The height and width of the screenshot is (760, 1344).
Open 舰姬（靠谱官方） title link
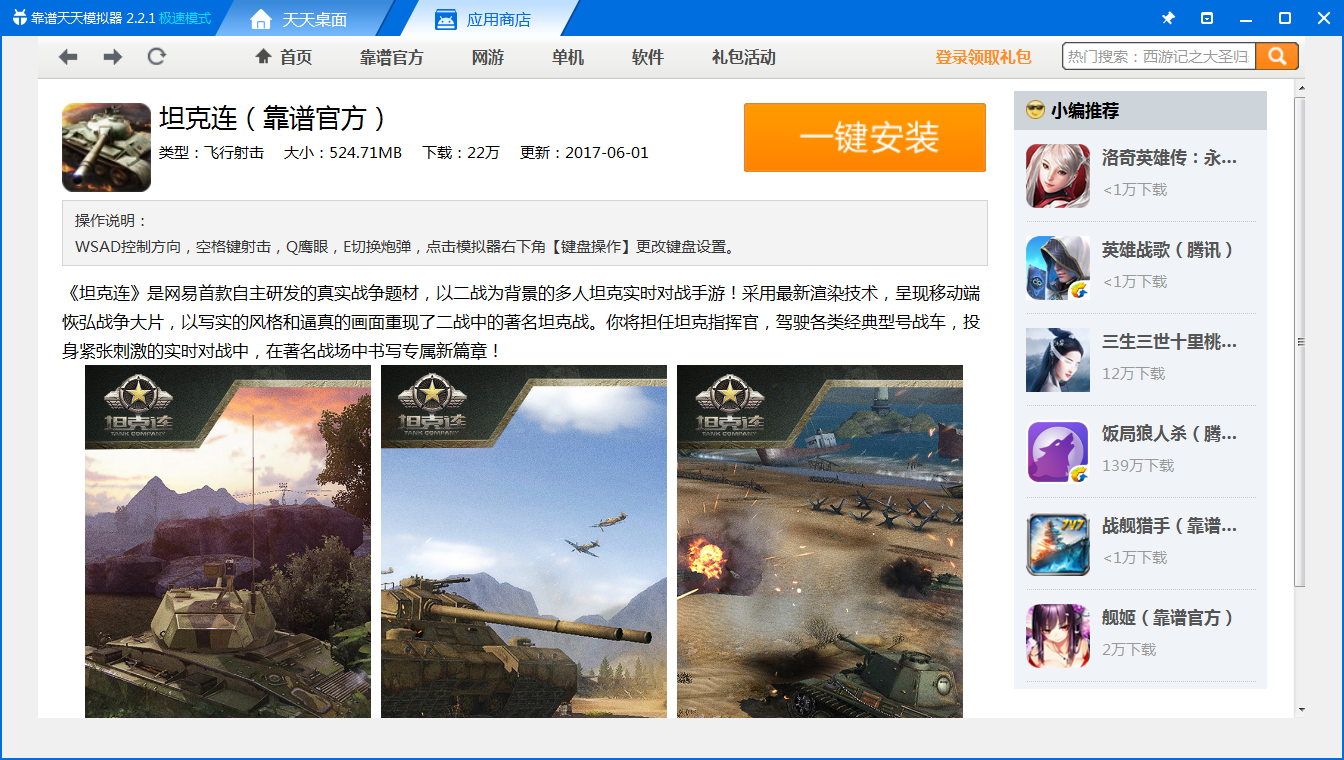pos(1168,618)
